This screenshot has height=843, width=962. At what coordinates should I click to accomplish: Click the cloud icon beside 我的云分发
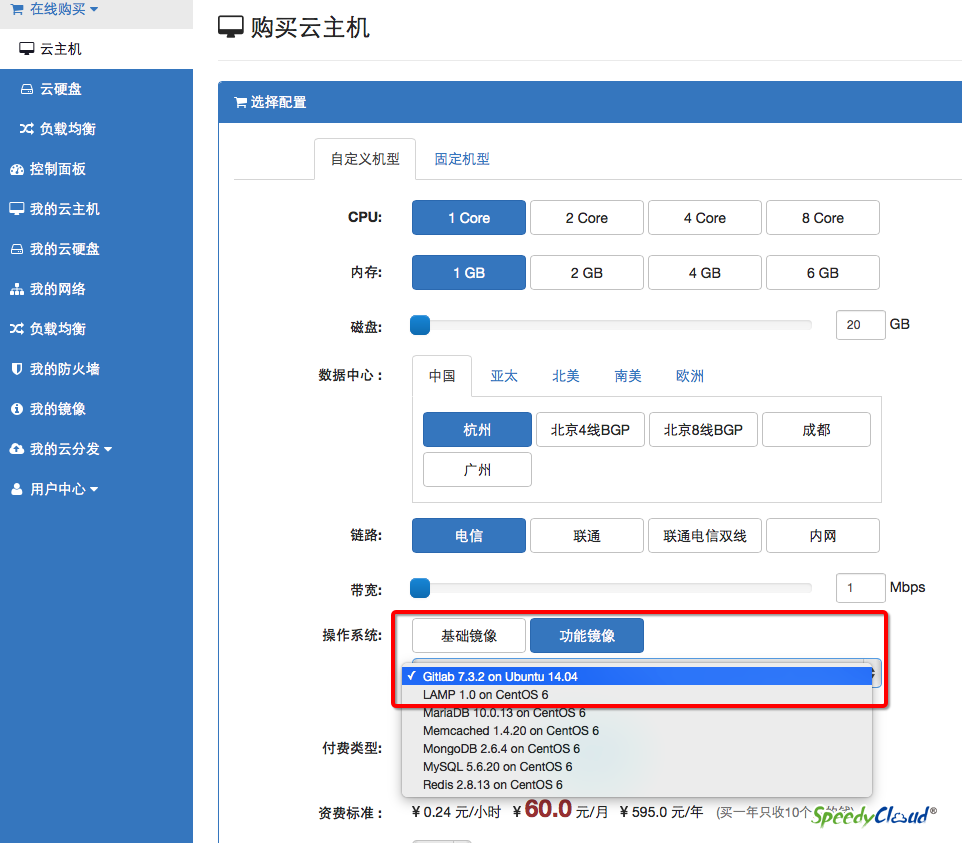point(17,448)
